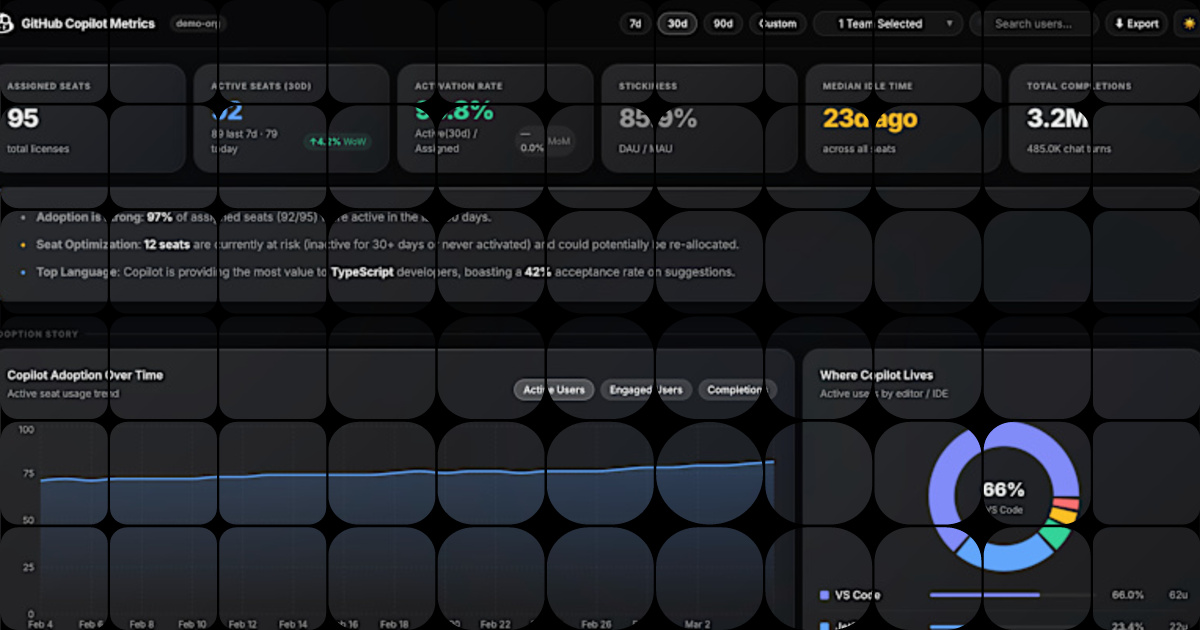Switch chart to Engaged Users
Image resolution: width=1200 pixels, height=630 pixels.
646,390
